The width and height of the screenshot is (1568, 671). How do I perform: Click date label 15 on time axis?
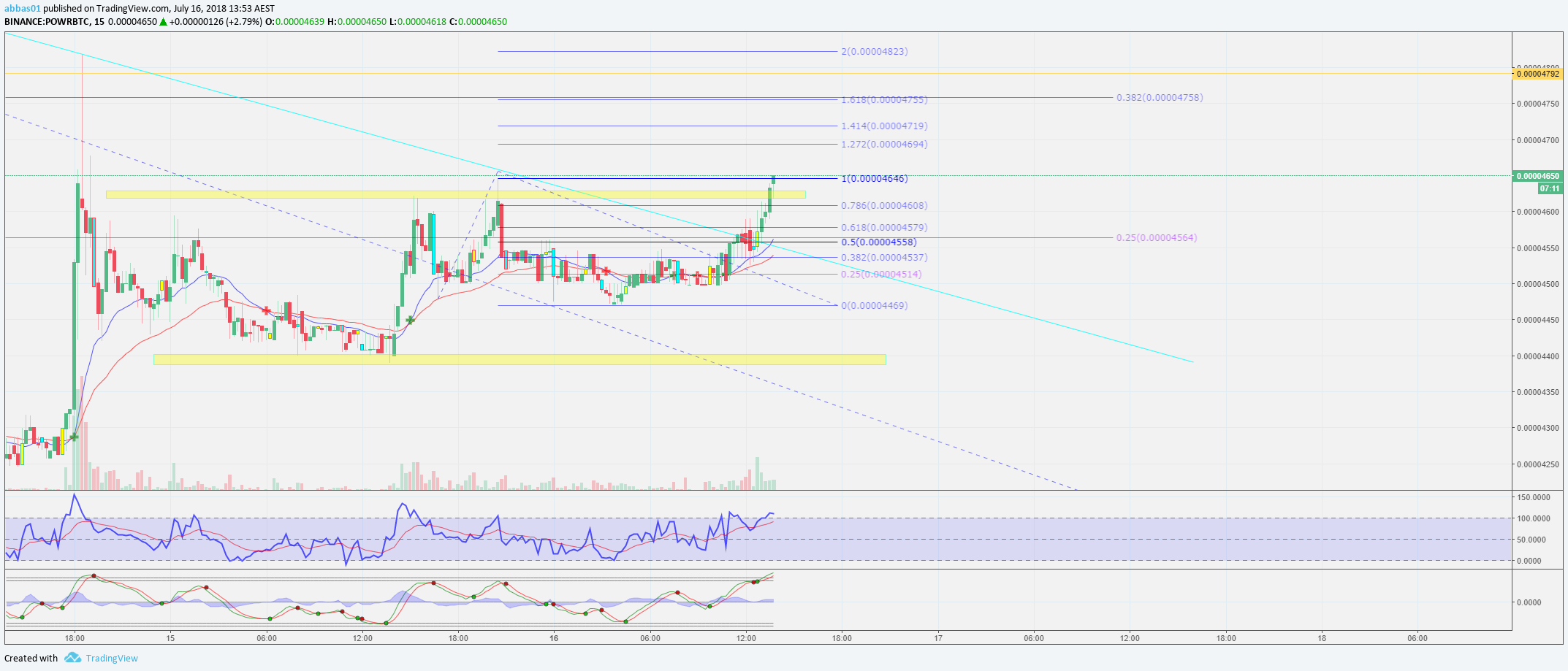pos(170,638)
